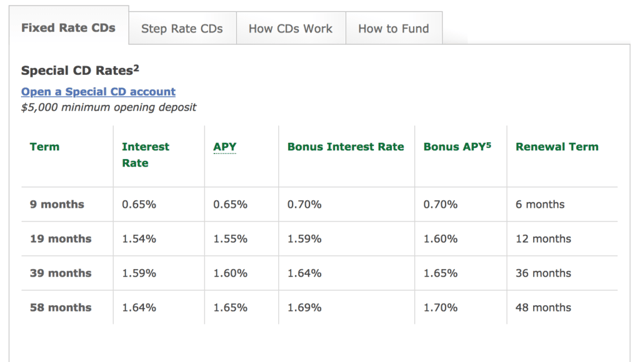Click the 1.55% APY cell
Viewport: 640px width, 362px height.
pyautogui.click(x=230, y=239)
